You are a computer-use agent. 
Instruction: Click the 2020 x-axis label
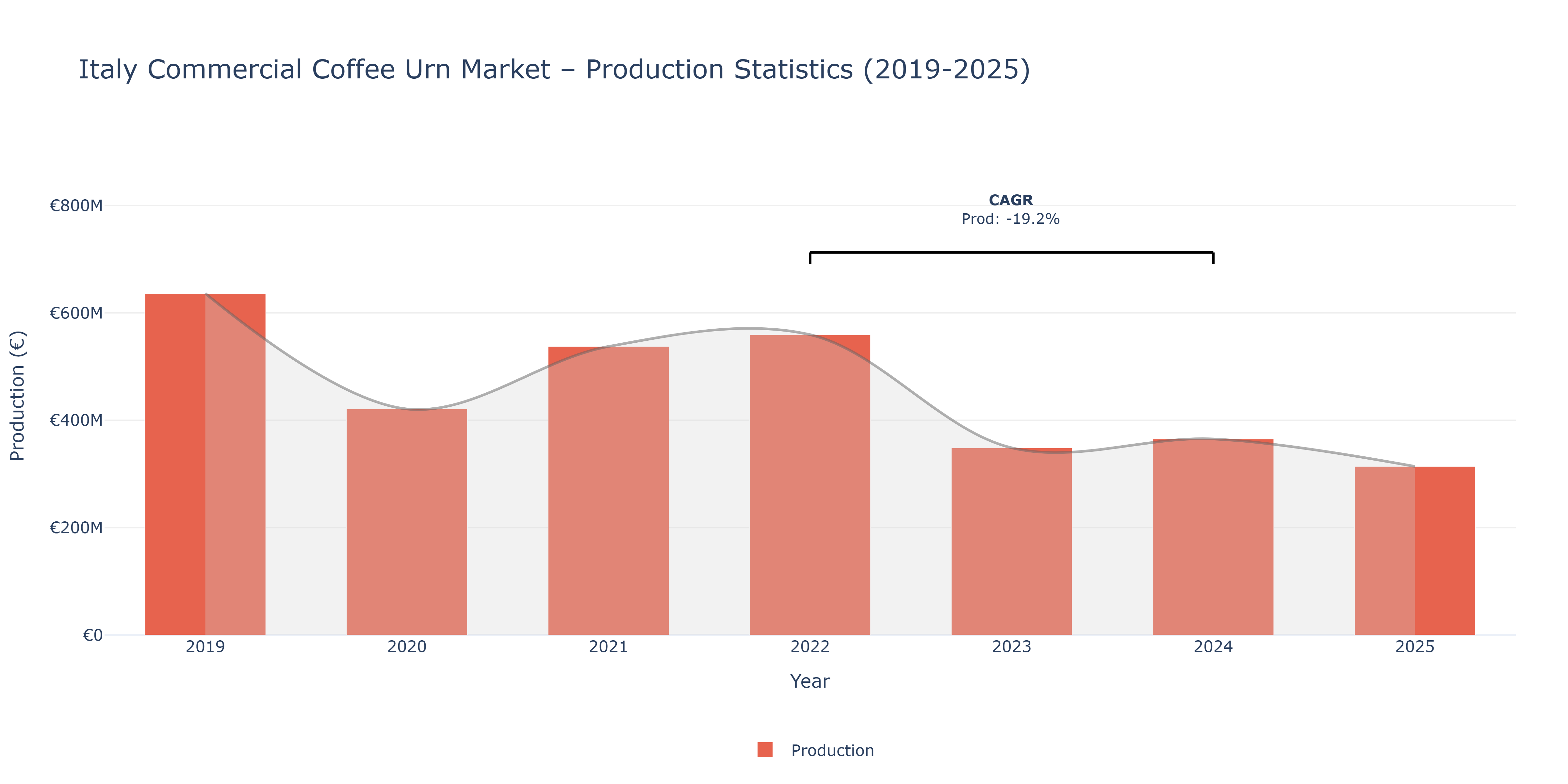(x=407, y=647)
